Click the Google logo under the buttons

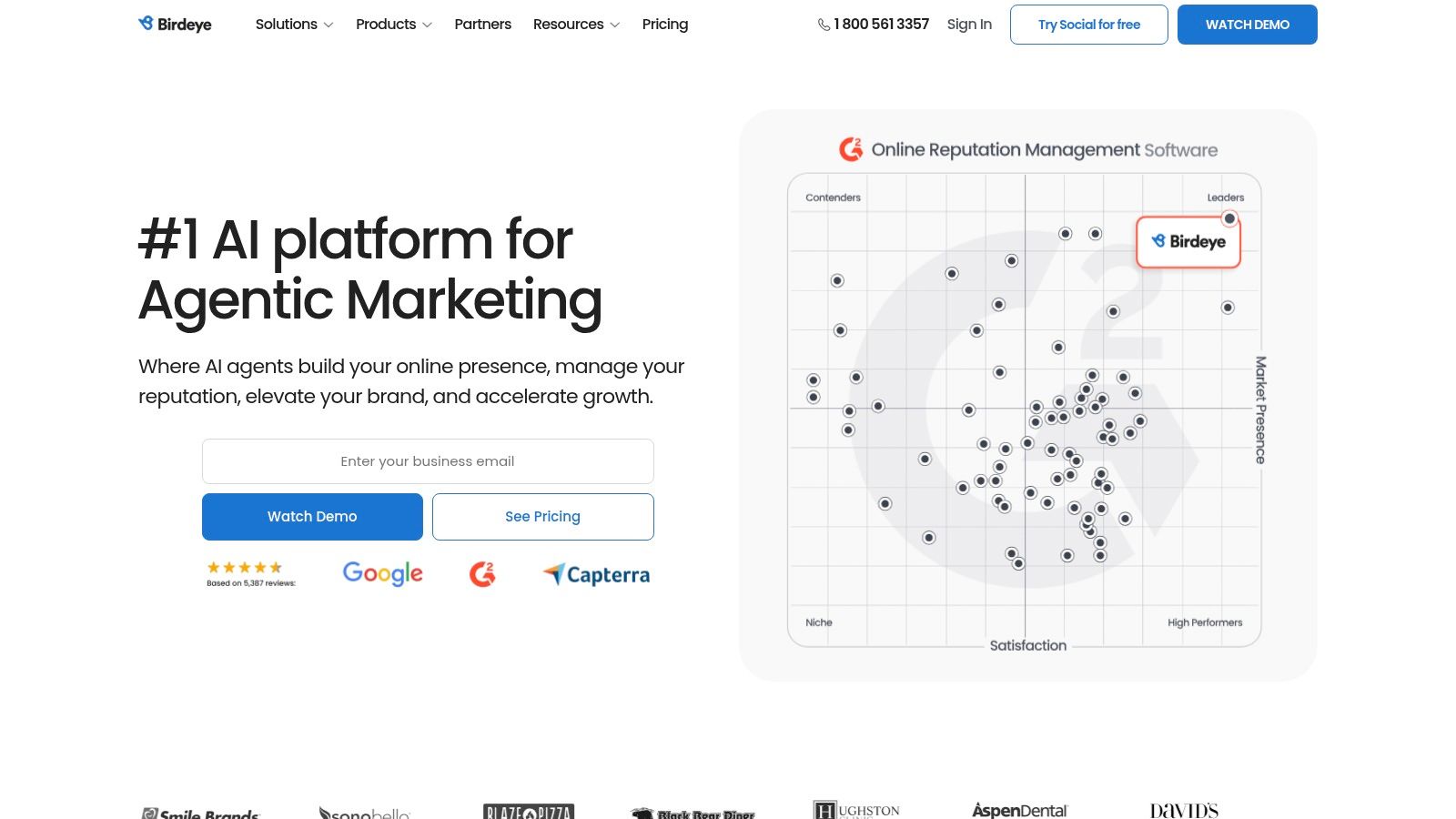tap(382, 573)
